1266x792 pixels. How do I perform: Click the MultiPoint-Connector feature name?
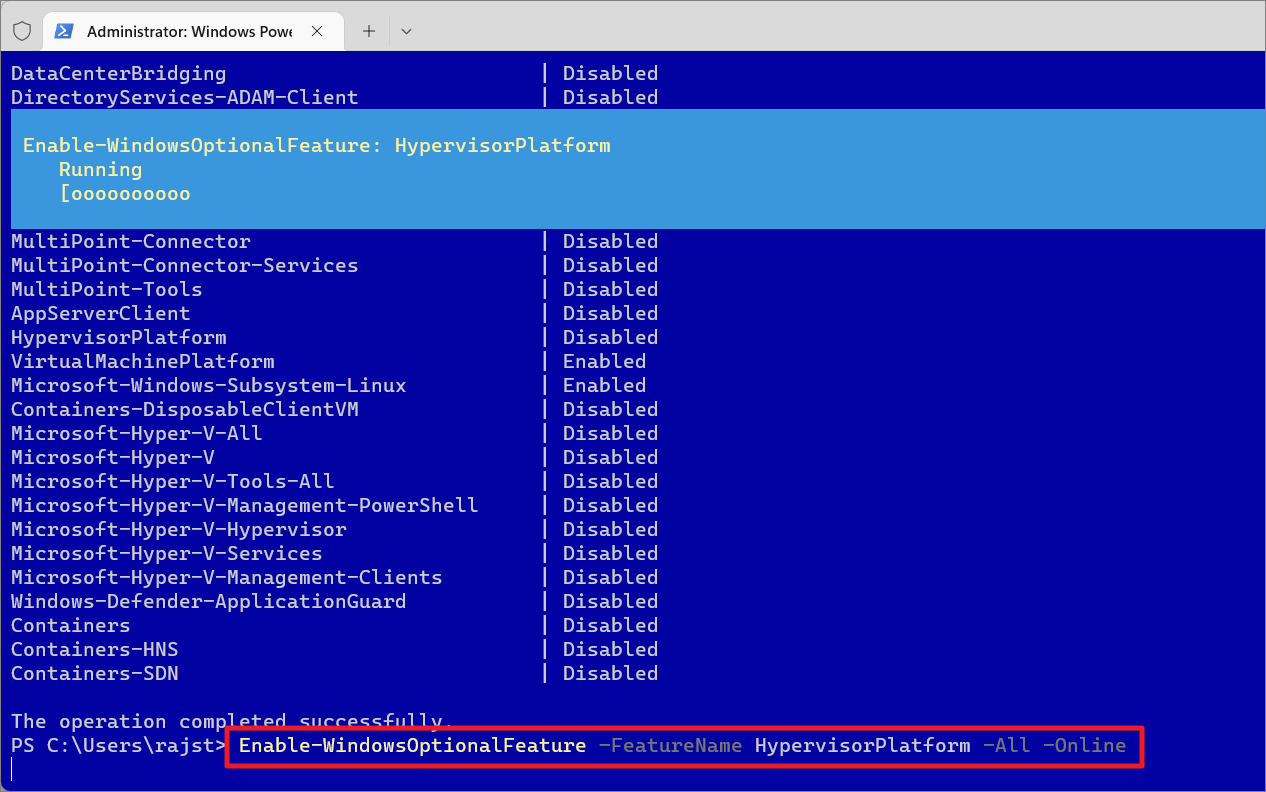pos(130,241)
